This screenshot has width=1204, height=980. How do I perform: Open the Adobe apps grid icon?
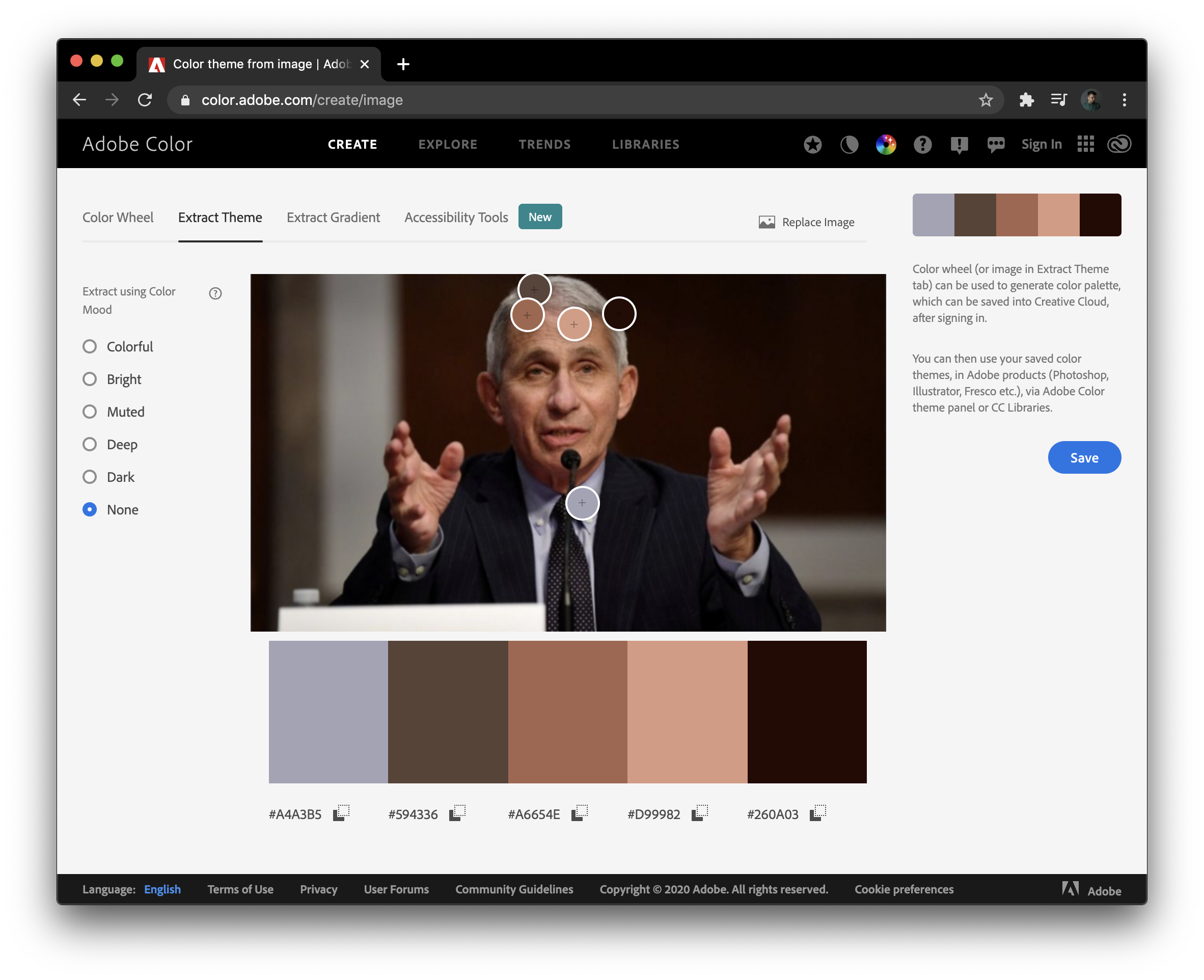(x=1085, y=144)
